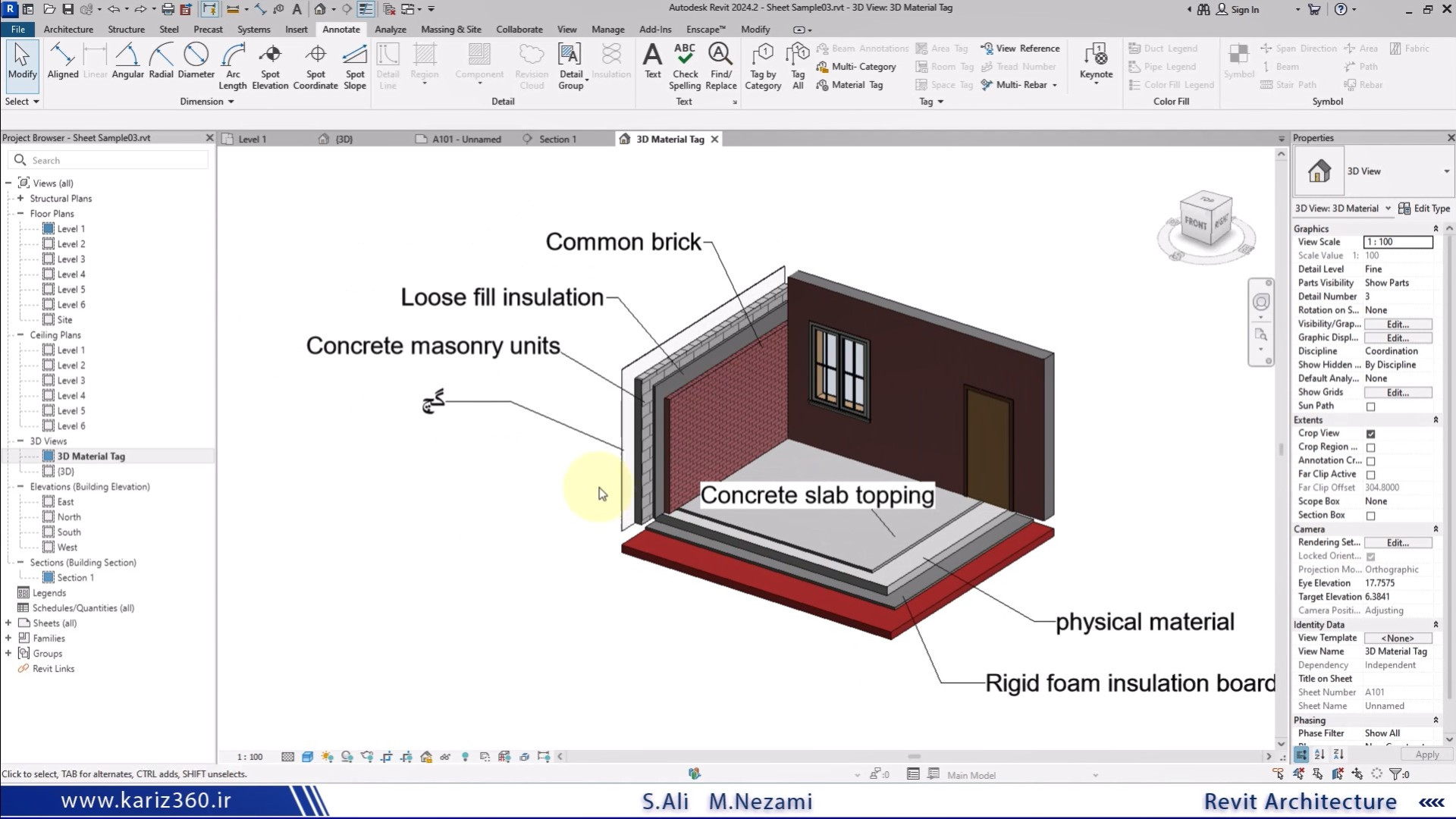Click the Project Browser search field
Image resolution: width=1456 pixels, height=819 pixels.
pos(108,161)
